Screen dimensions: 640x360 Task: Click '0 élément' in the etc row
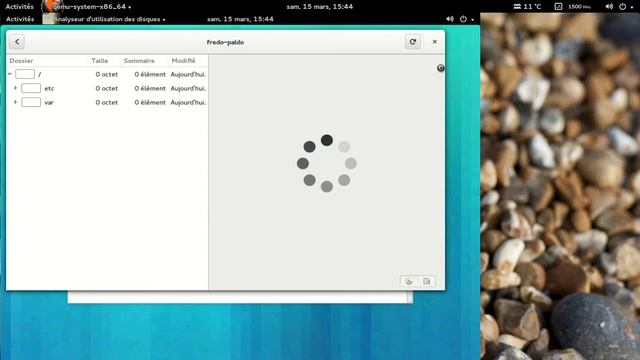coord(150,88)
